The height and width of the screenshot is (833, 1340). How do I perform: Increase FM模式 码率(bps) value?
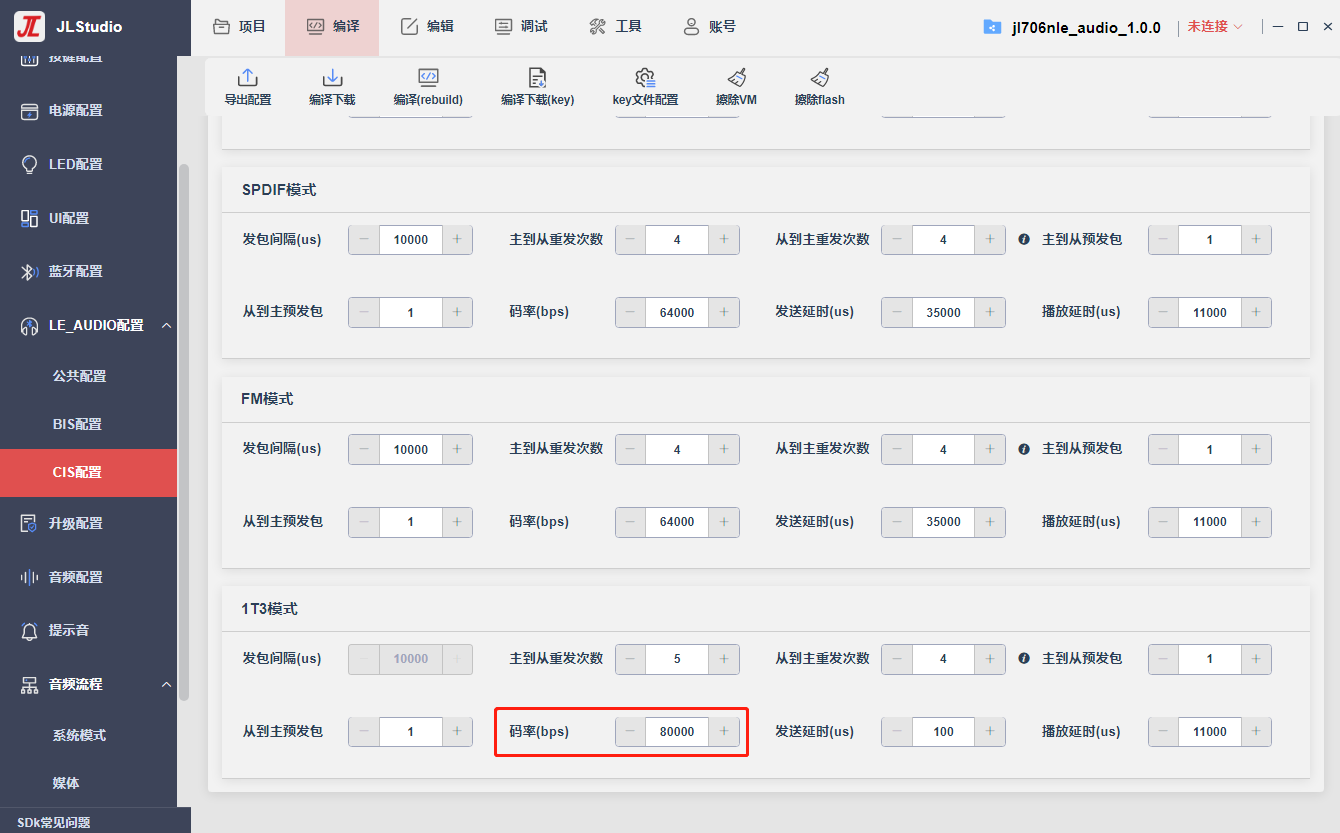723,521
